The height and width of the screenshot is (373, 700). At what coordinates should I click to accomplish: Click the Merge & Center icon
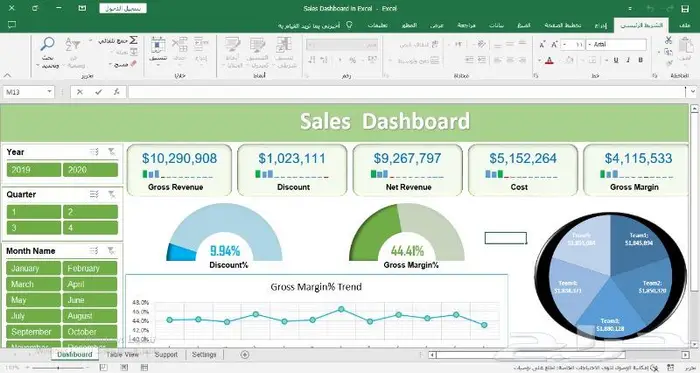tap(435, 60)
